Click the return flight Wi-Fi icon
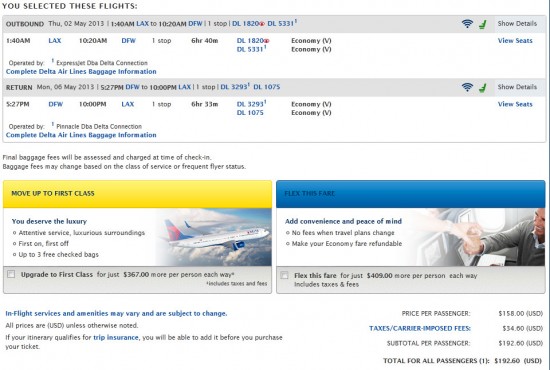Image resolution: width=550 pixels, height=370 pixels. pyautogui.click(x=467, y=87)
